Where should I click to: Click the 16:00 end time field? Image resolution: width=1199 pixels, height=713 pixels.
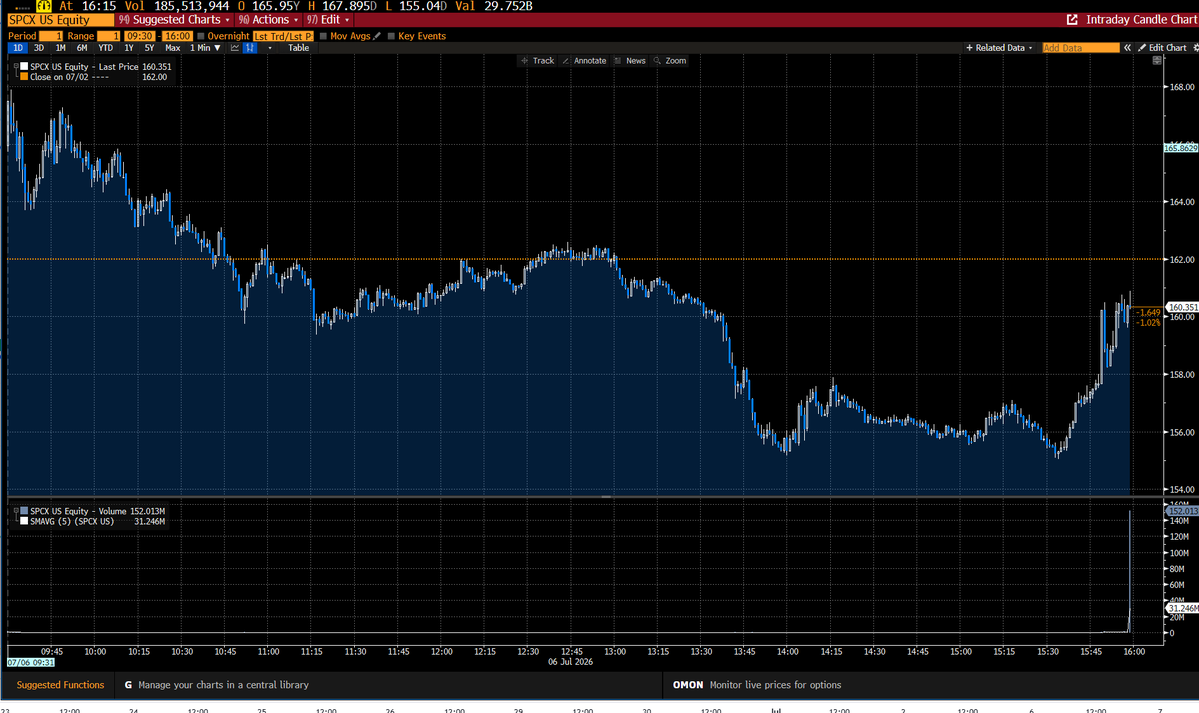coord(177,36)
